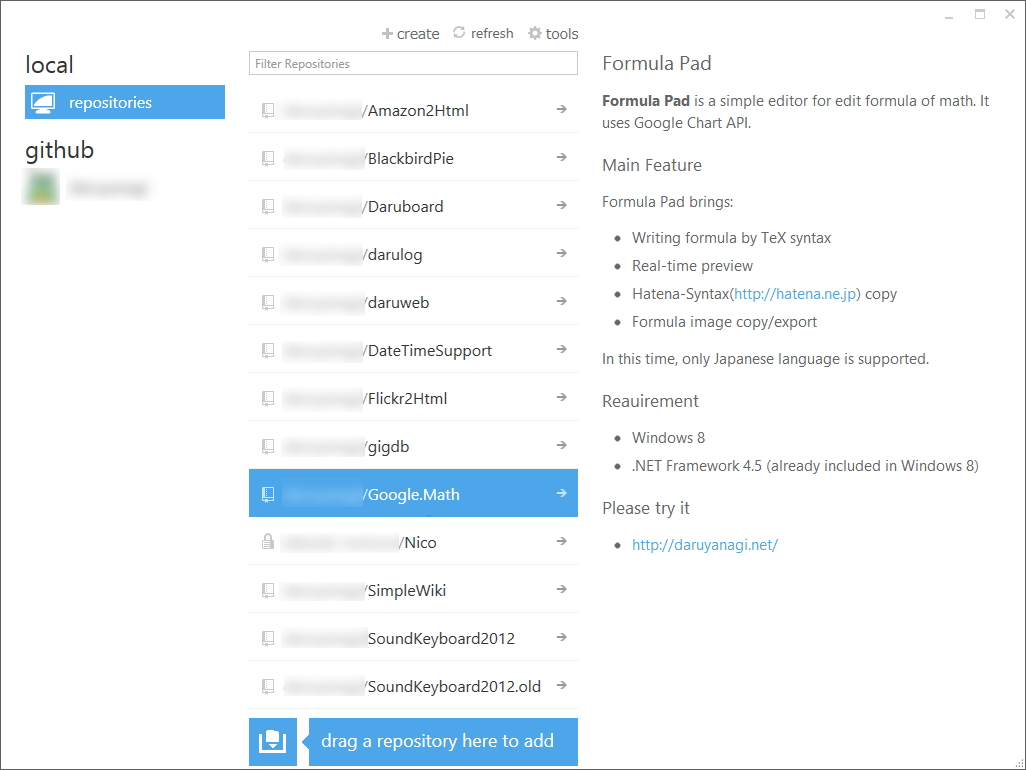Select the local section header
Image resolution: width=1026 pixels, height=770 pixels.
[48, 64]
